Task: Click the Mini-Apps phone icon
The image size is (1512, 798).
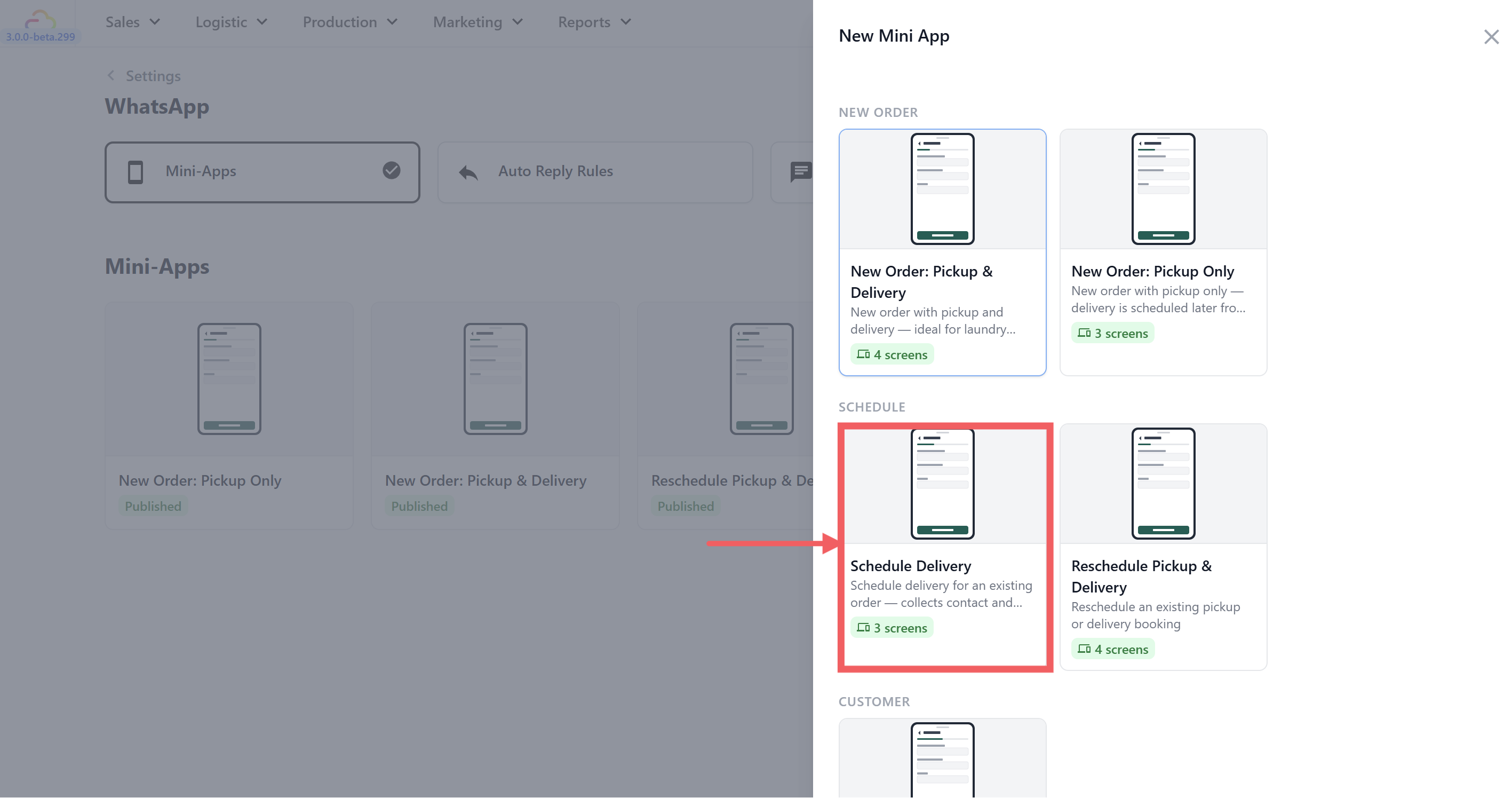Action: coord(135,172)
